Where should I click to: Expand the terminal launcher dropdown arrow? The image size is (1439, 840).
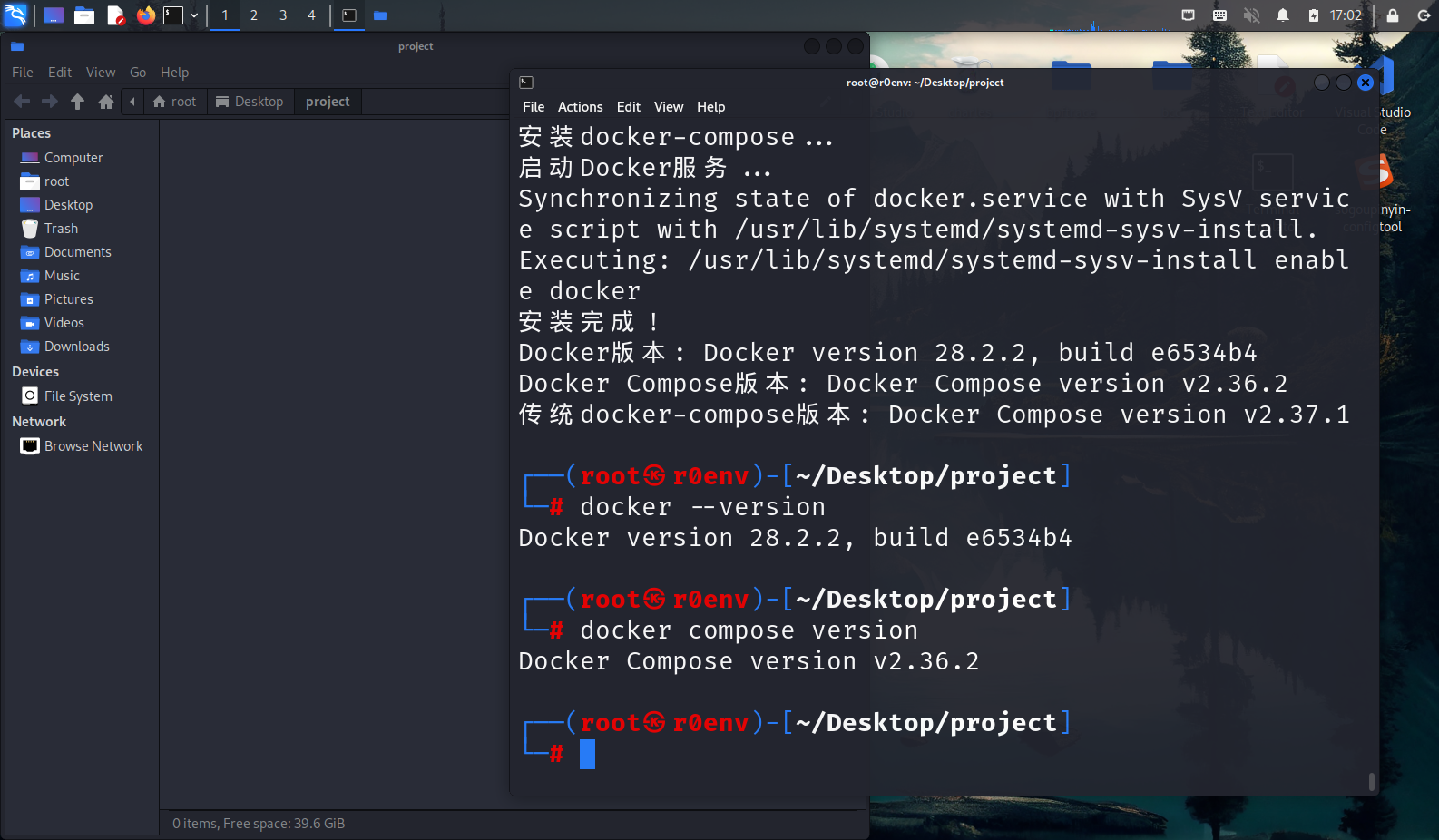coord(194,15)
